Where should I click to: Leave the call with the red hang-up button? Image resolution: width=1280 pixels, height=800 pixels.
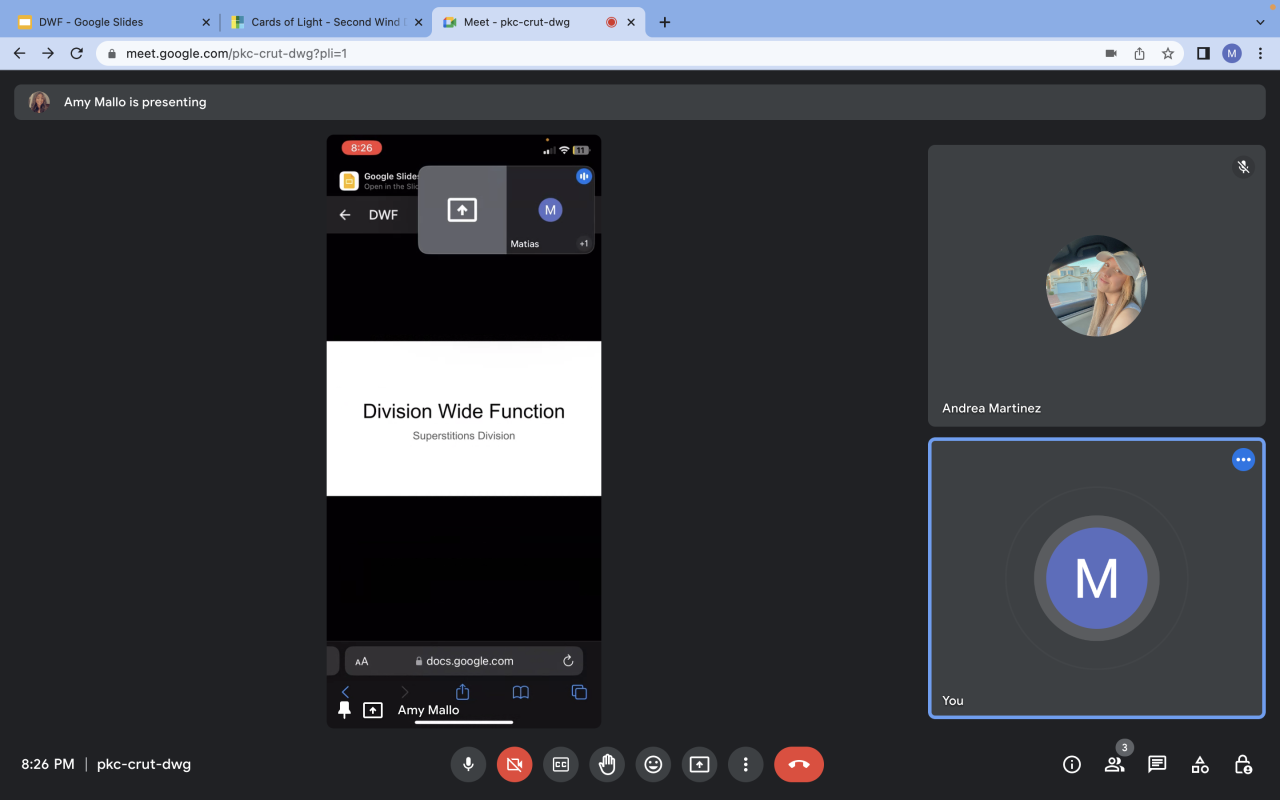pos(798,765)
